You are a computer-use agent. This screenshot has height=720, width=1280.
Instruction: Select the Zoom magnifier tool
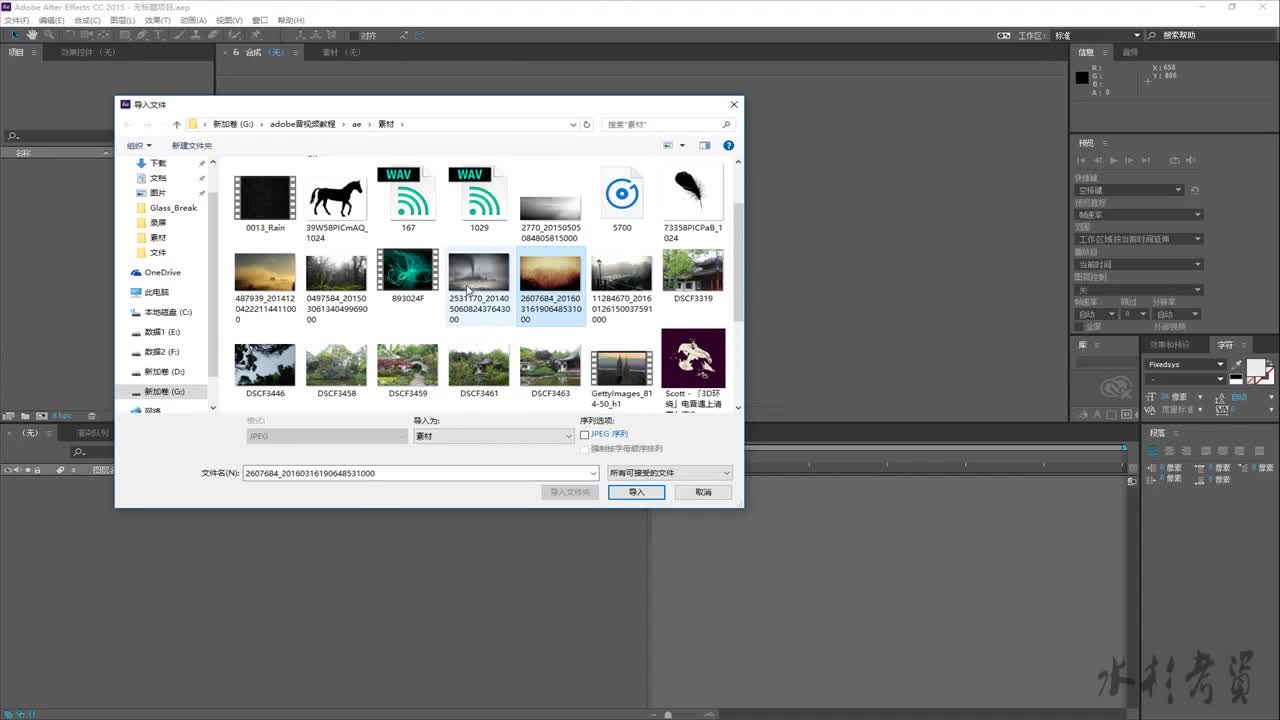coord(48,35)
